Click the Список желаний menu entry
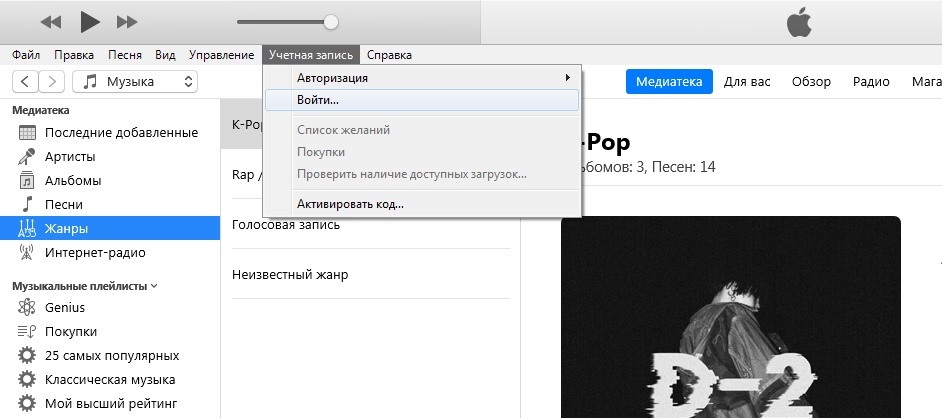 pos(422,130)
